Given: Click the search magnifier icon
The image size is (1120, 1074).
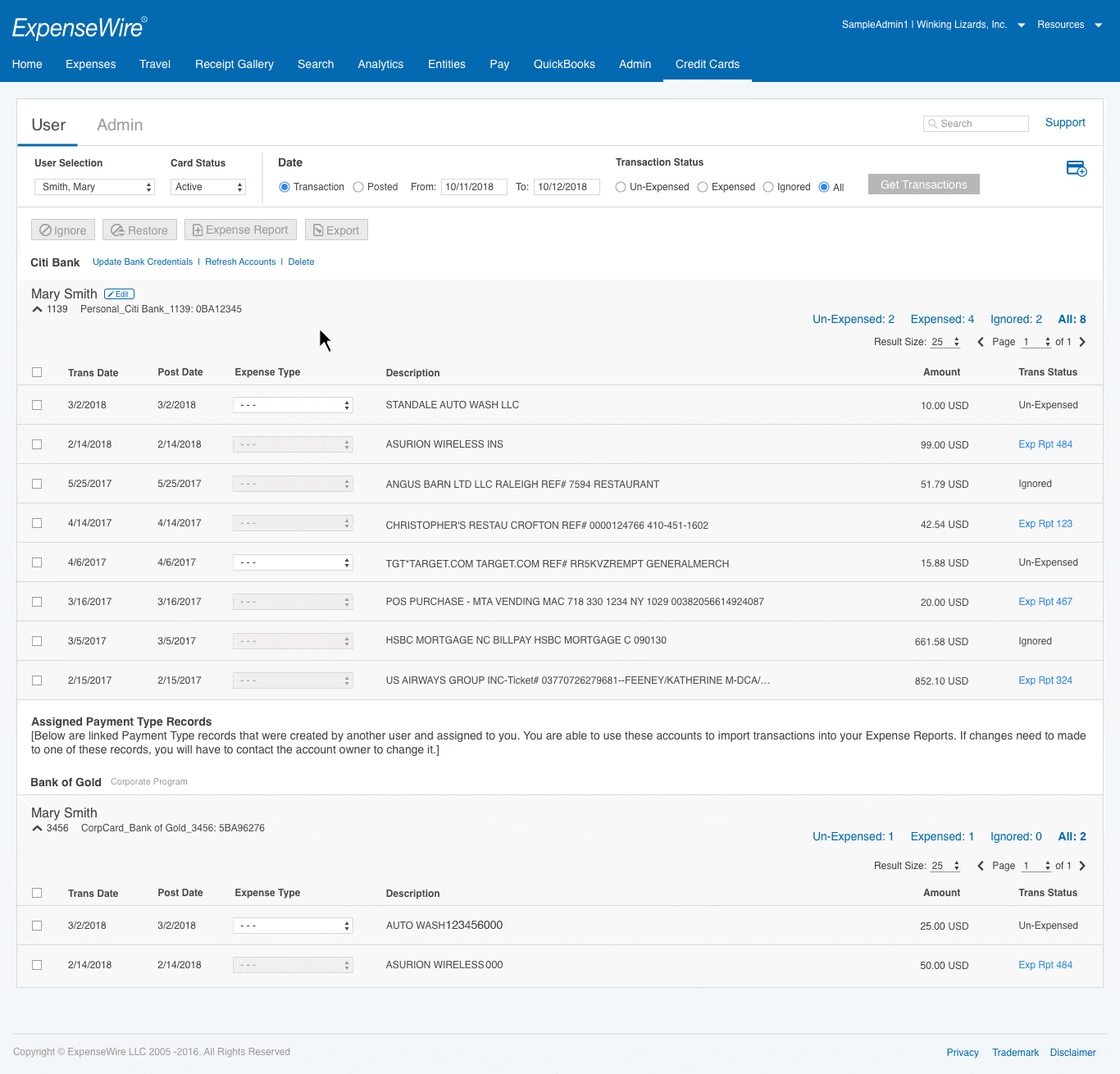Looking at the screenshot, I should pos(933,124).
